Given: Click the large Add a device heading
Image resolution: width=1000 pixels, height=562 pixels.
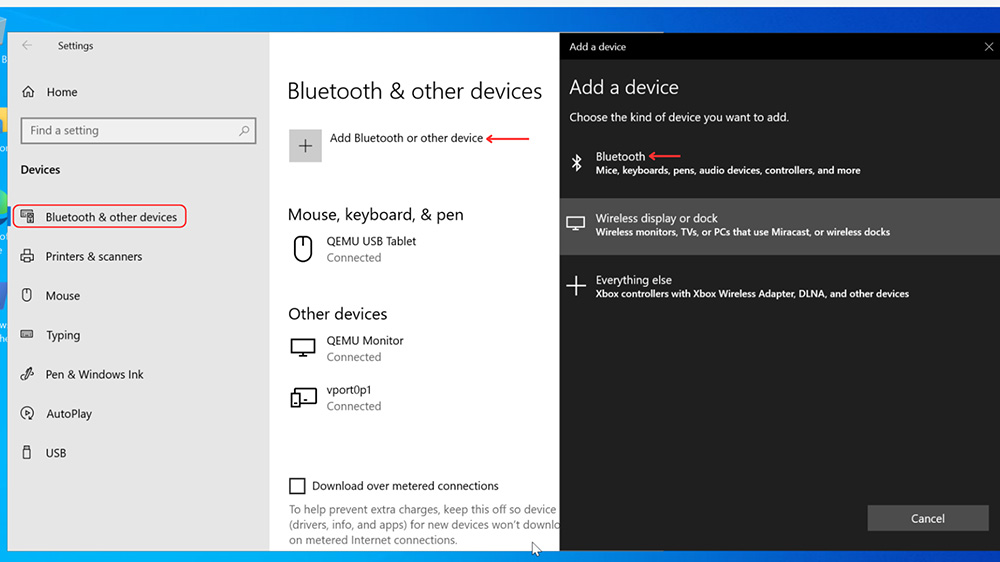Looking at the screenshot, I should [x=624, y=87].
